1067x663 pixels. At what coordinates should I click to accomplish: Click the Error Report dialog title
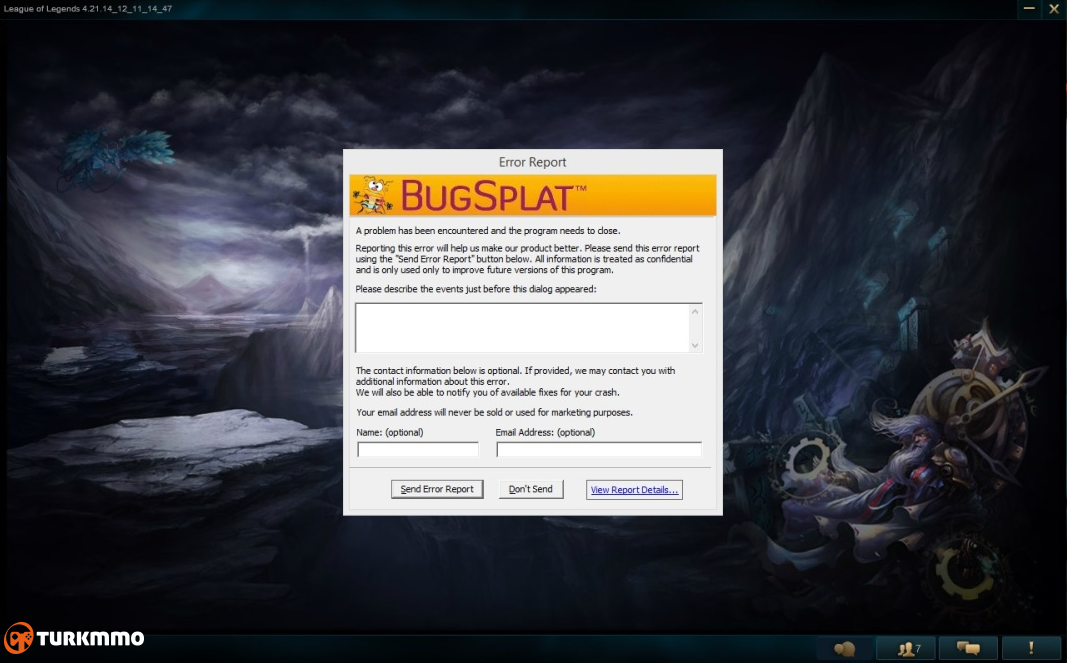[532, 162]
